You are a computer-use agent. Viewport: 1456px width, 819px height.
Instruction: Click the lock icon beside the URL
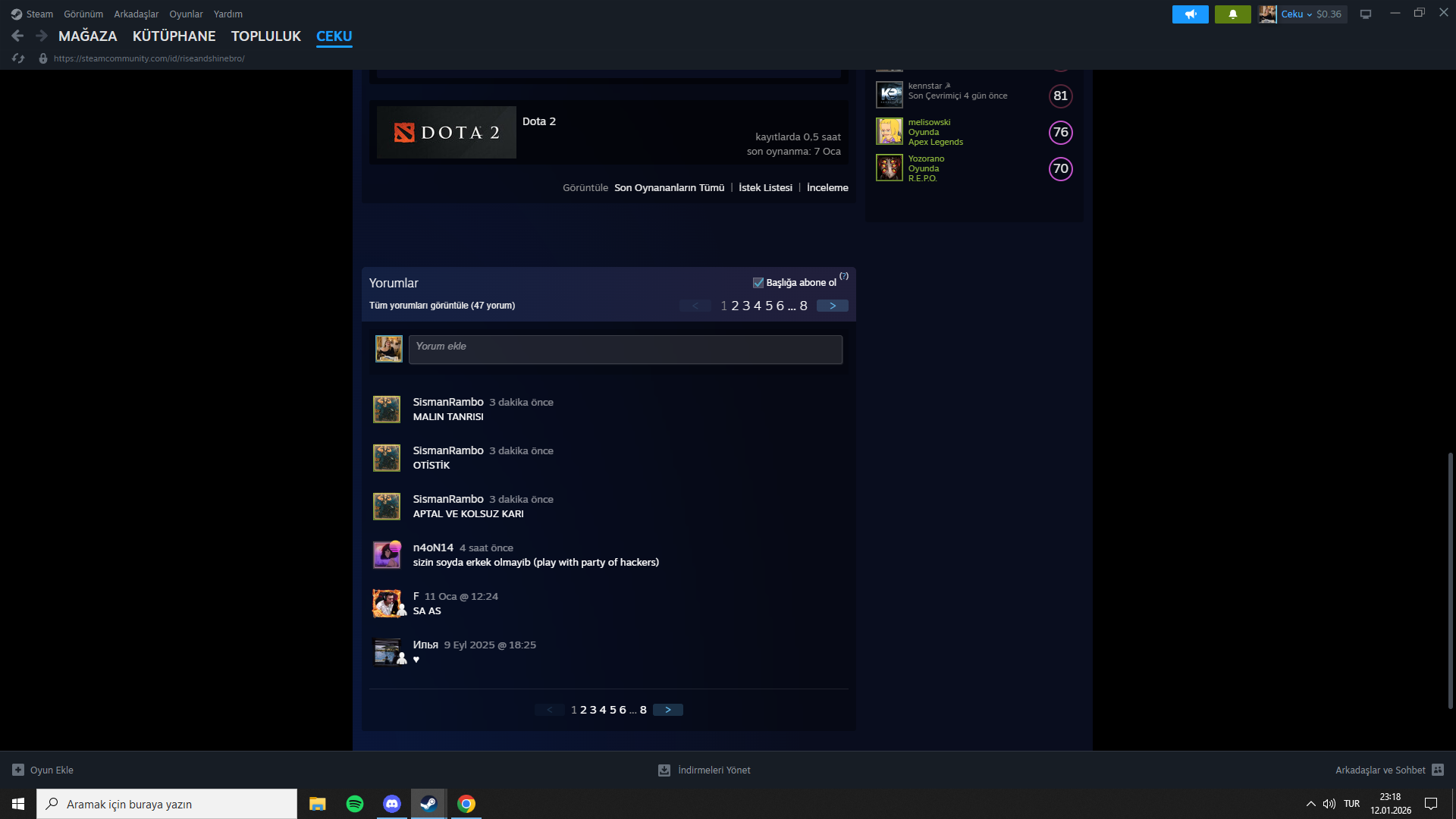tap(43, 58)
